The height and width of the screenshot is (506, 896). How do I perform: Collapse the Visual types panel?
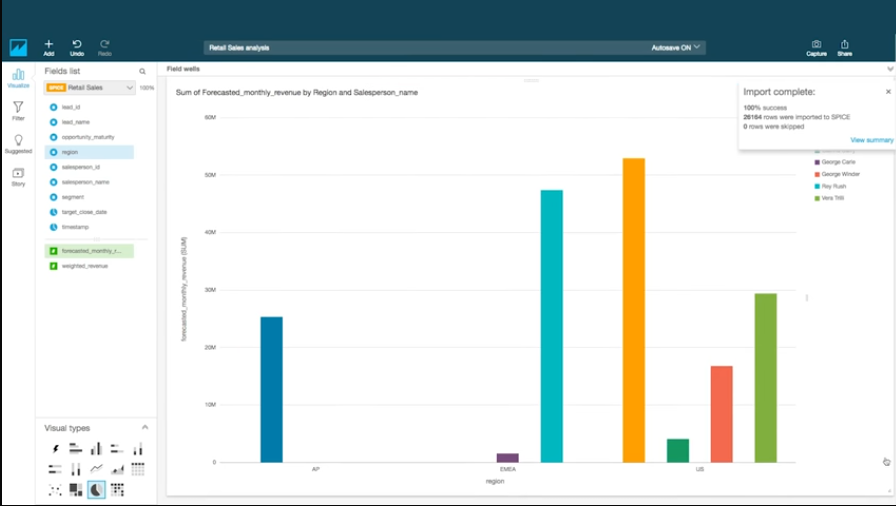point(145,428)
